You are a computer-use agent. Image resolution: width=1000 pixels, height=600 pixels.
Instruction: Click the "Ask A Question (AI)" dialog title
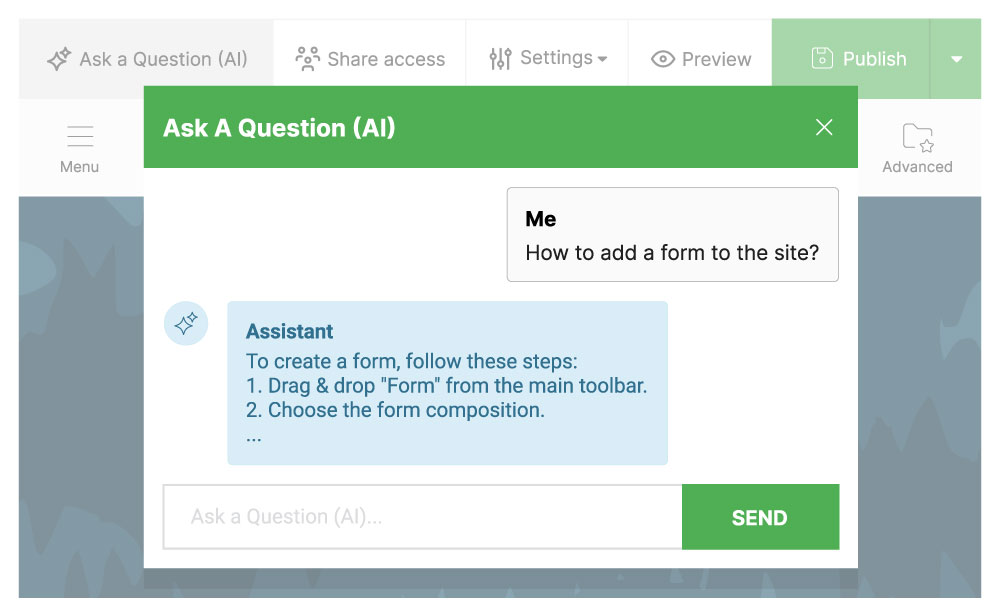click(279, 128)
